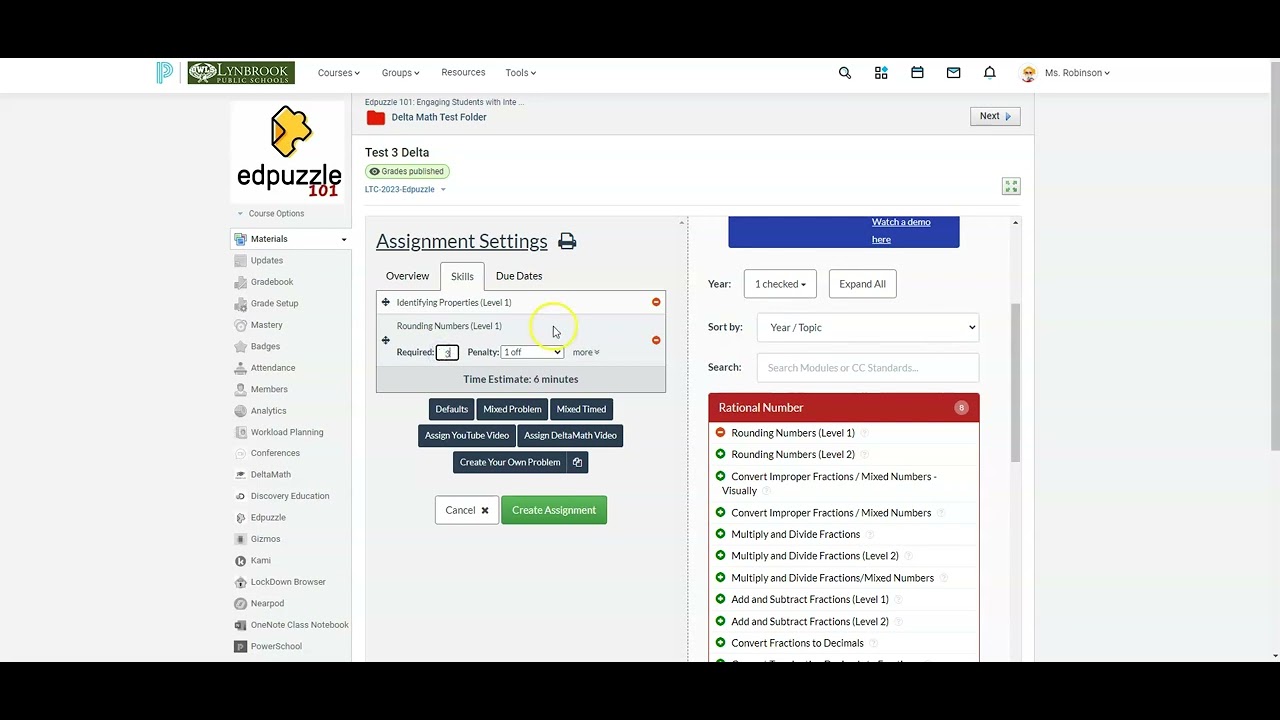Image resolution: width=1280 pixels, height=720 pixels.
Task: Expand more options for Rounding Numbers
Action: [x=586, y=352]
